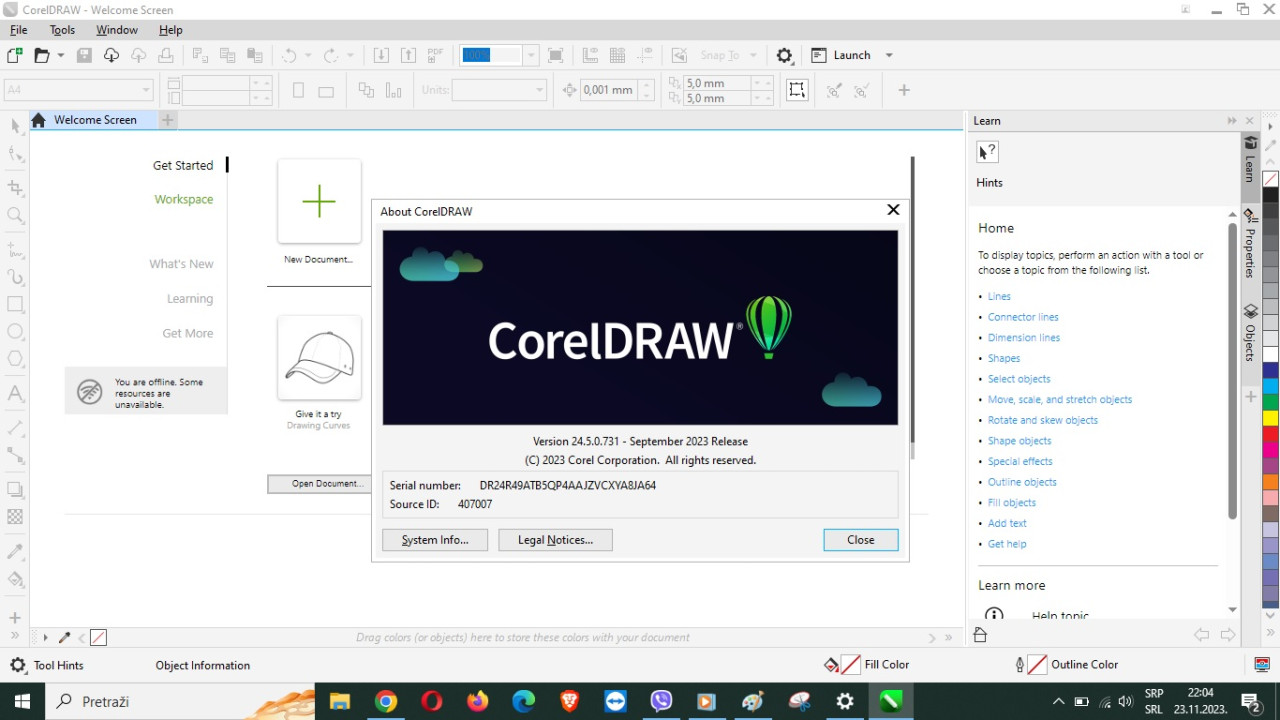Click the Fill Color bucket icon
1280x720 pixels.
831,665
